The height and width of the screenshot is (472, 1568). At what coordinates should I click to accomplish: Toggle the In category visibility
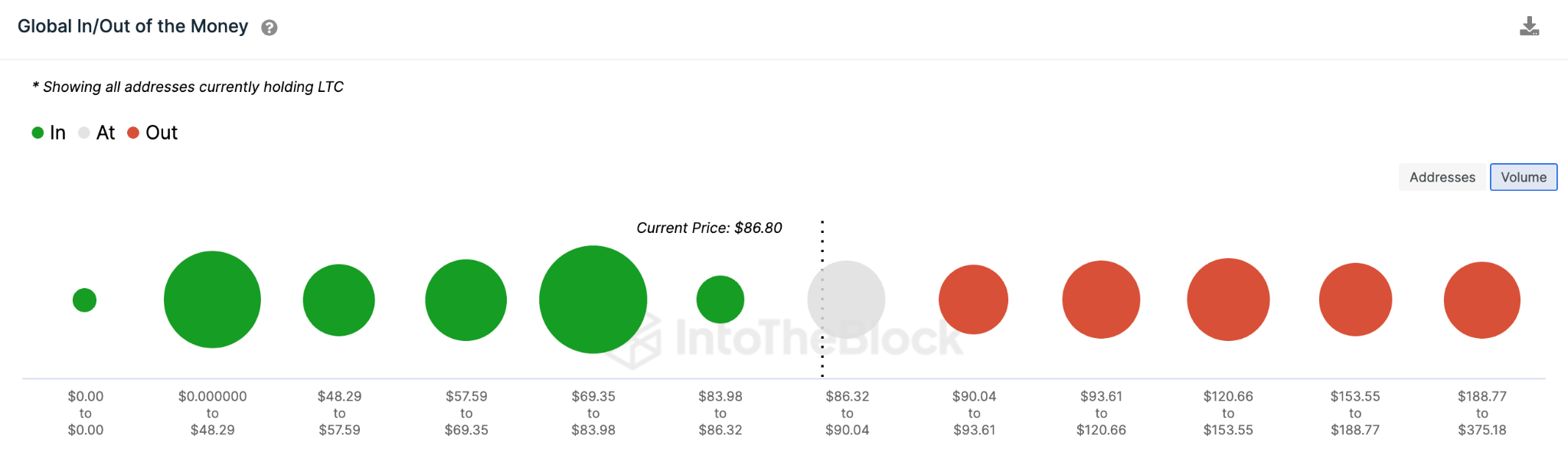pyautogui.click(x=50, y=132)
